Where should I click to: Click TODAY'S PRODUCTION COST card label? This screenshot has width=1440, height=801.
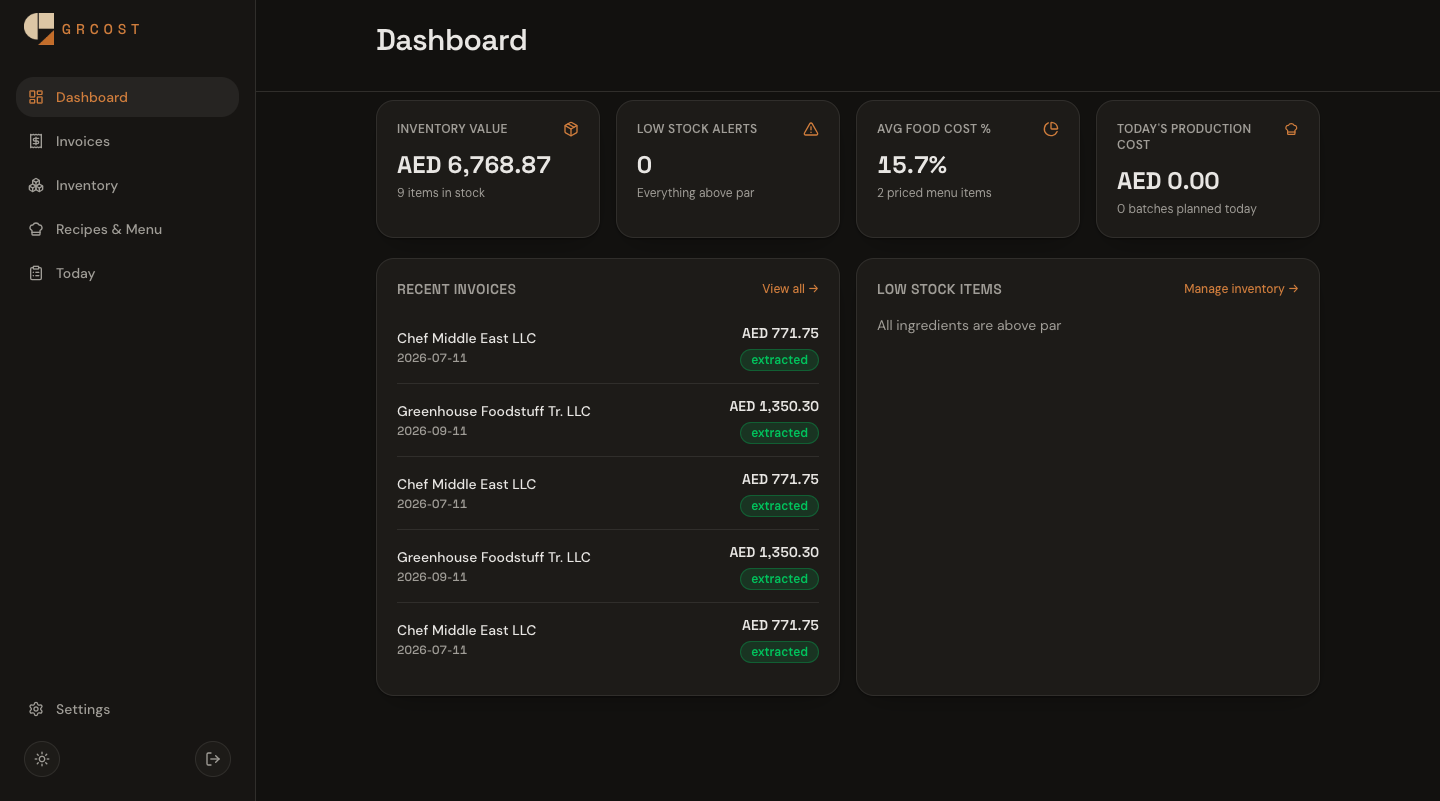1184,137
